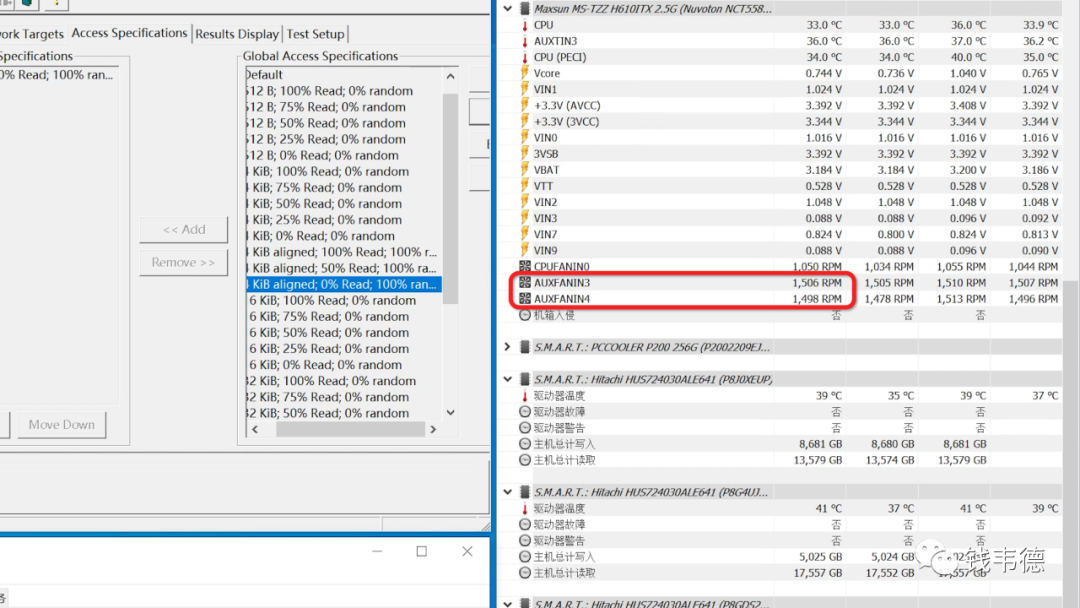Click the << Add button
The width and height of the screenshot is (1080, 608).
[184, 229]
